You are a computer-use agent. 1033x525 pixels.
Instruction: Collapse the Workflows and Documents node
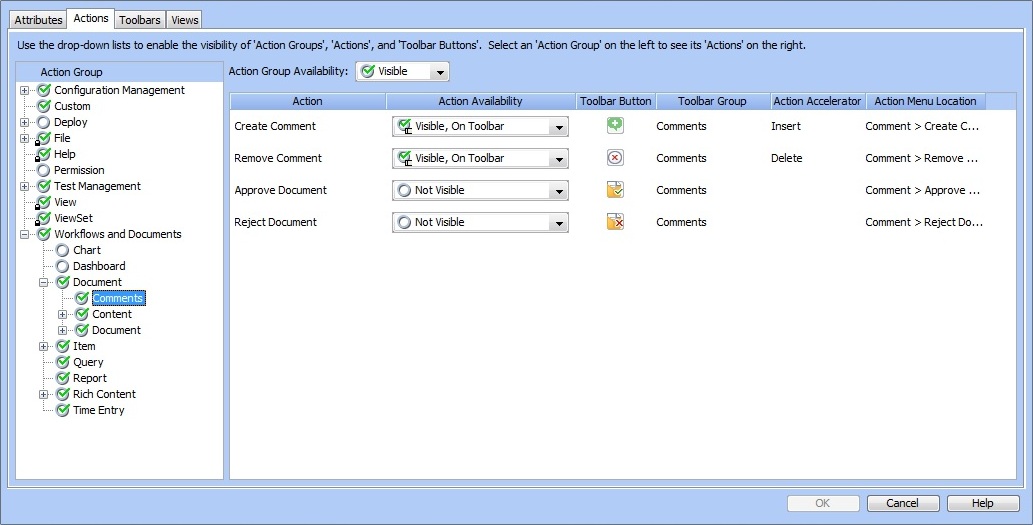[24, 235]
